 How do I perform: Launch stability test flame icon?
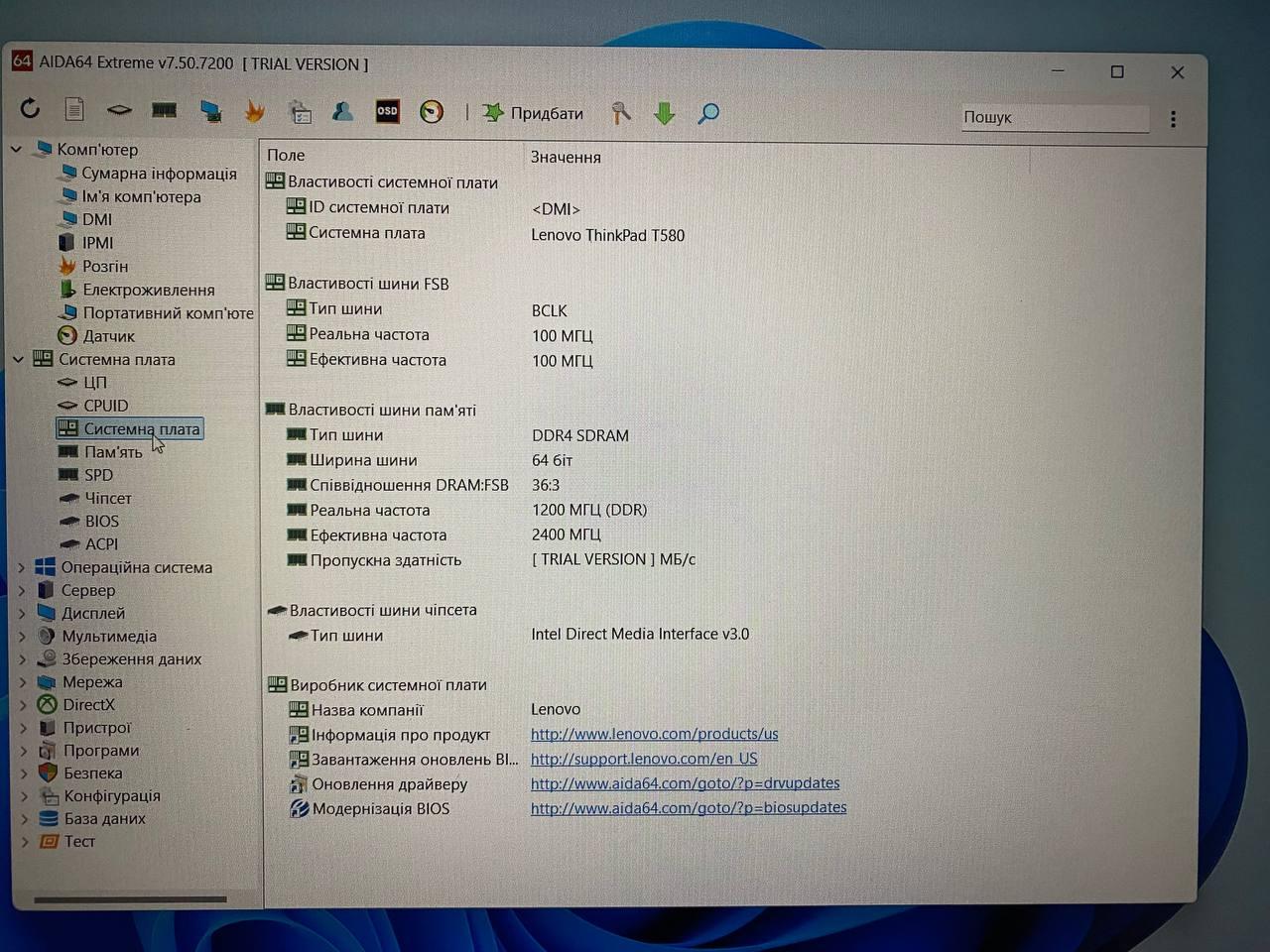(x=255, y=111)
